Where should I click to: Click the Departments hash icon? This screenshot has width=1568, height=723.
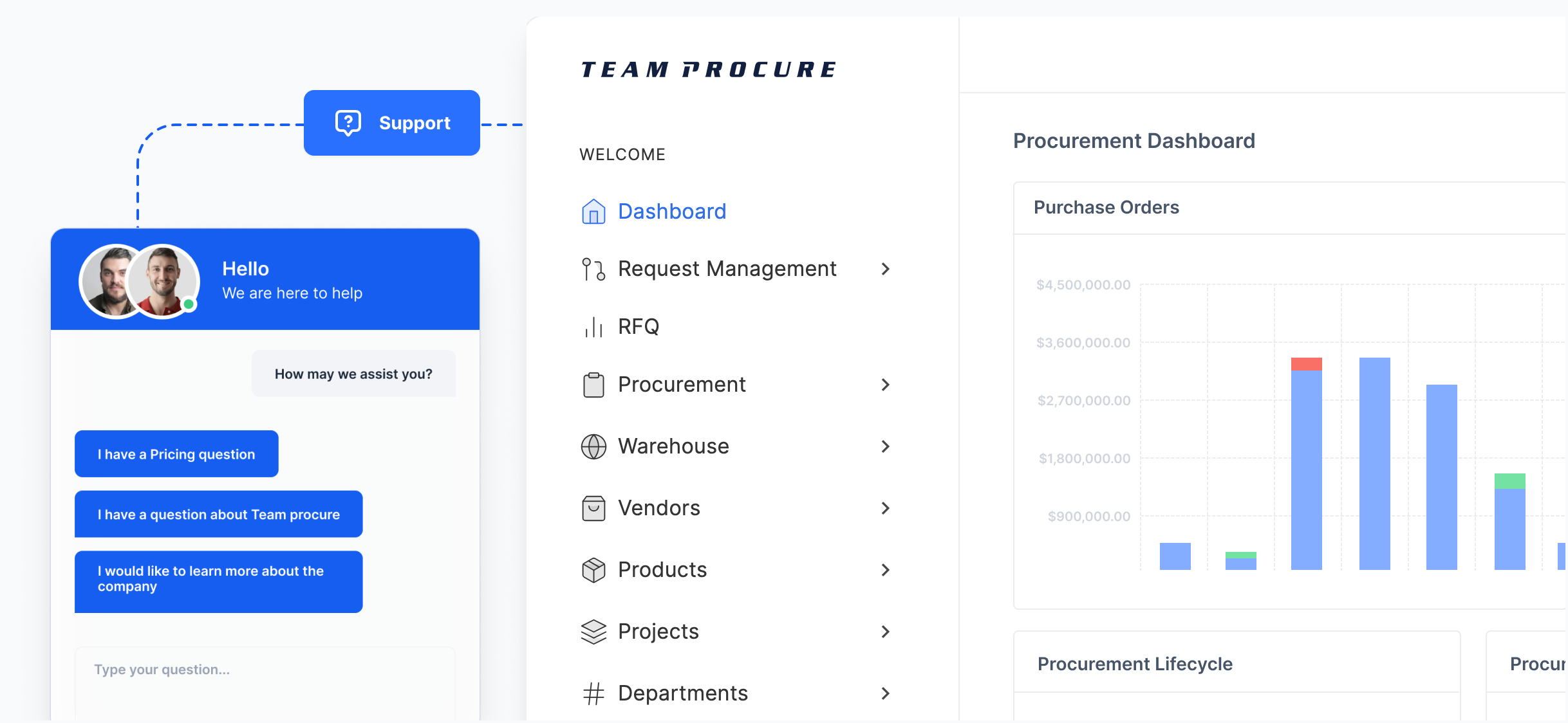coord(593,693)
